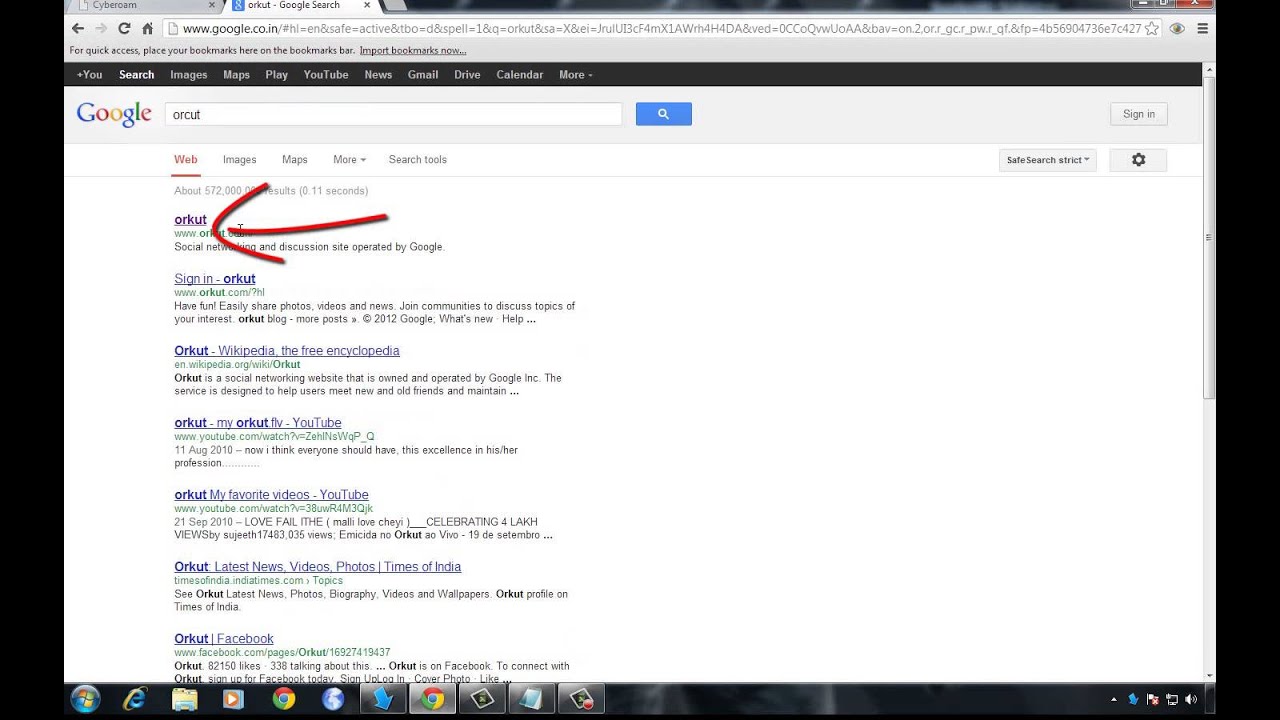Switch to Maps results tab
Viewport: 1280px width, 720px height.
(294, 160)
